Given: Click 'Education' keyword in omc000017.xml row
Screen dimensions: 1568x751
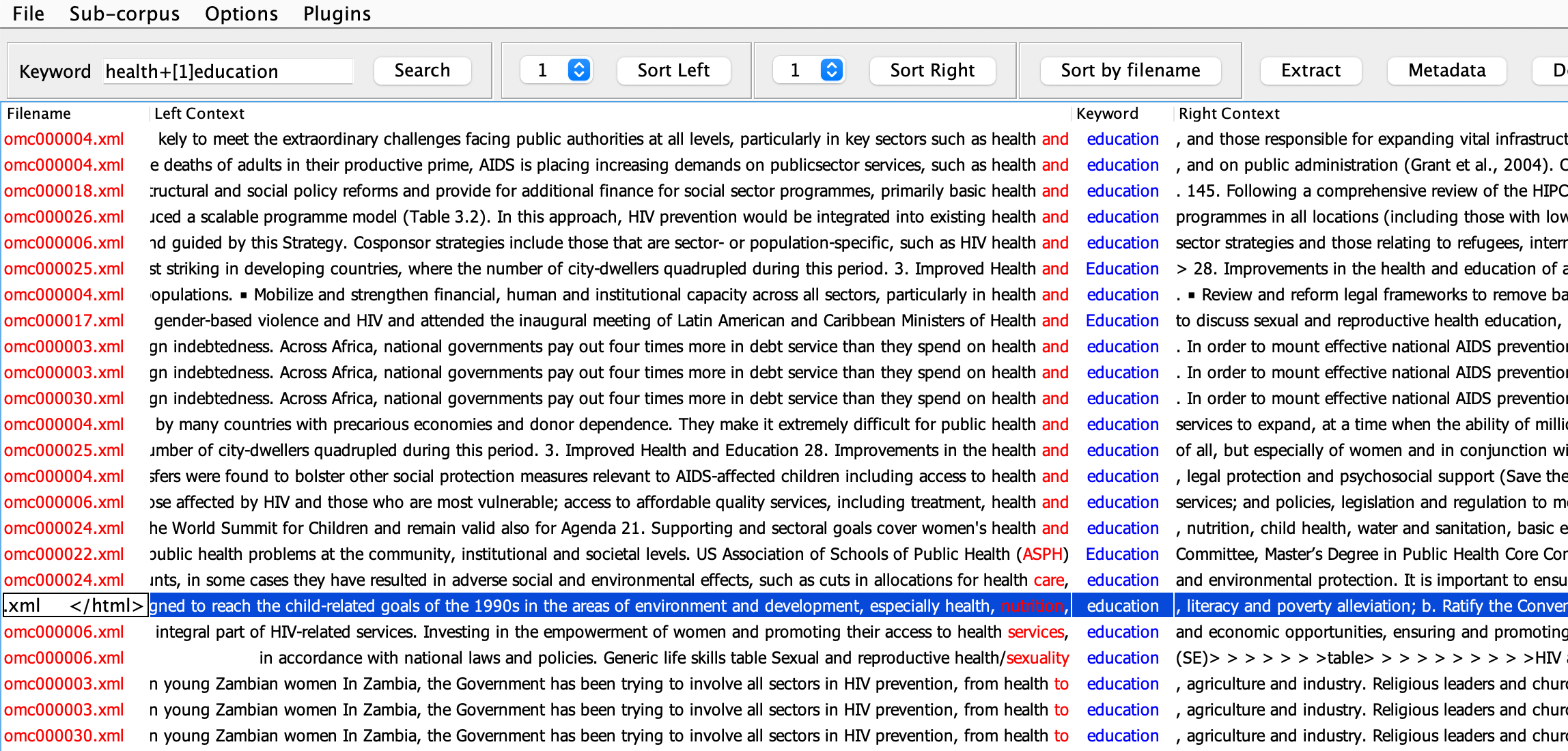Looking at the screenshot, I should (1122, 321).
